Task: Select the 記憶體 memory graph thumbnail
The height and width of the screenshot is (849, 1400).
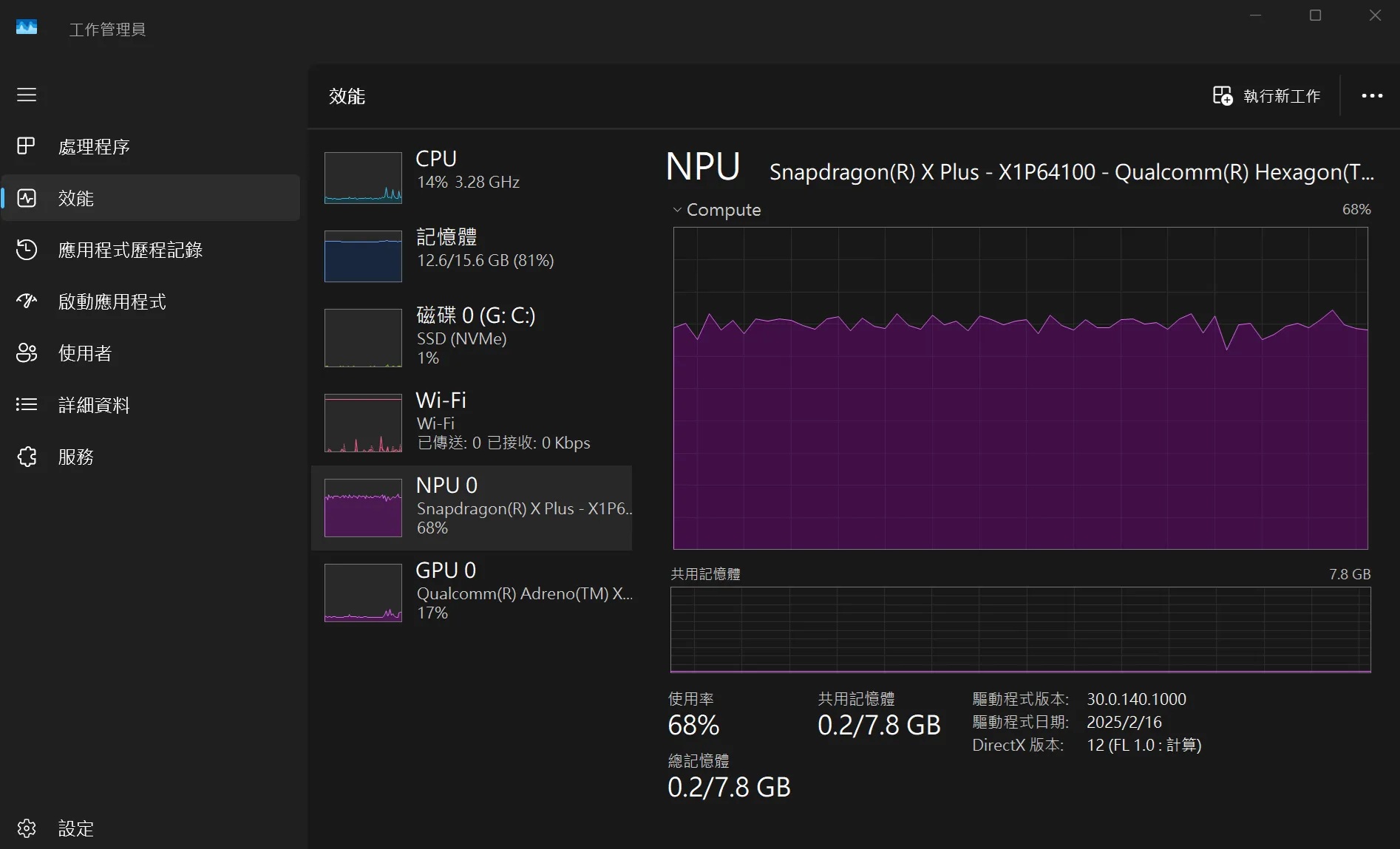Action: pos(363,256)
